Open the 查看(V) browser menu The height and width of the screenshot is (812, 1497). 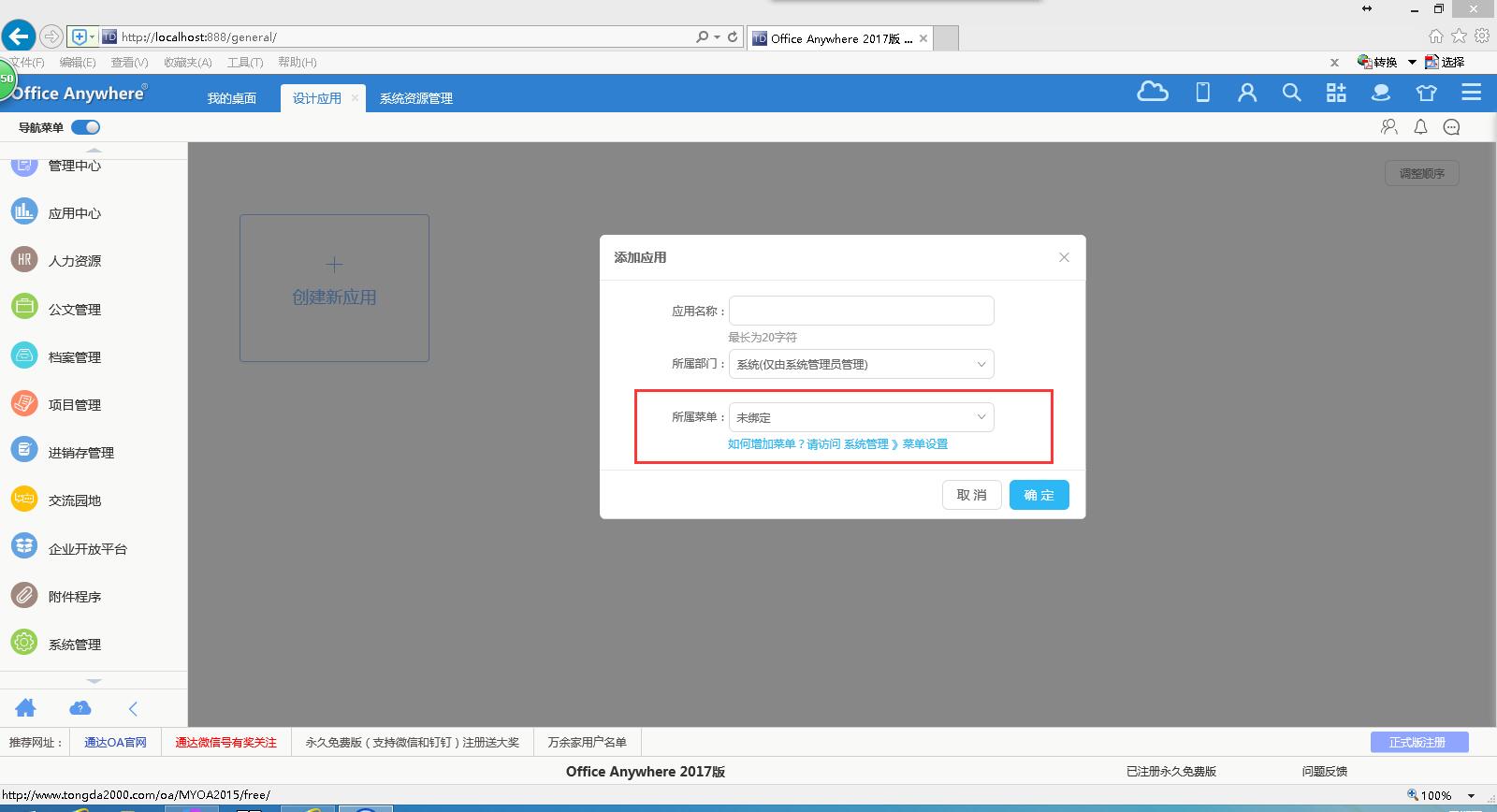[129, 62]
